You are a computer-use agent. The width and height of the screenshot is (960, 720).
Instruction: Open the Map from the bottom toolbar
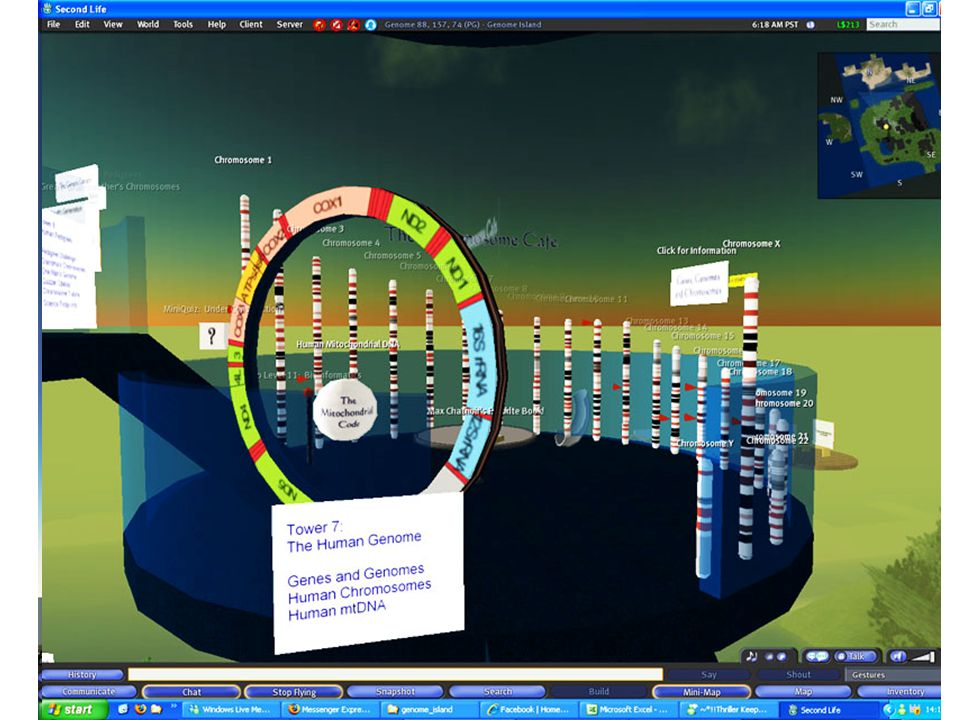(x=803, y=692)
